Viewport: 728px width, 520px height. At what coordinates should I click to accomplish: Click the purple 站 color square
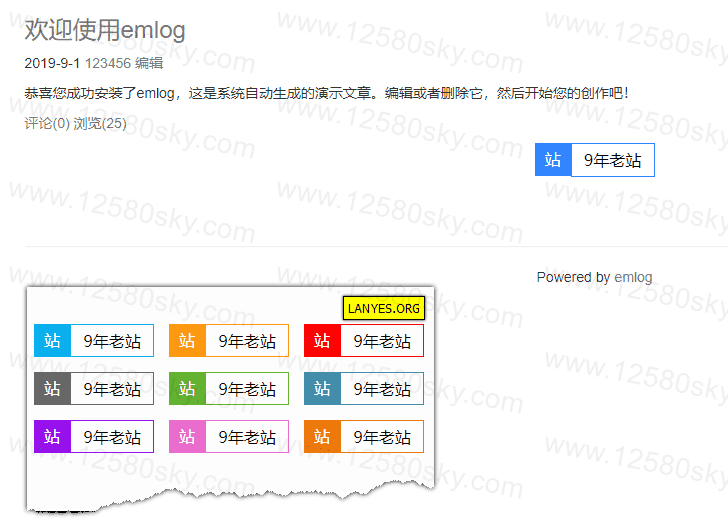click(x=52, y=436)
